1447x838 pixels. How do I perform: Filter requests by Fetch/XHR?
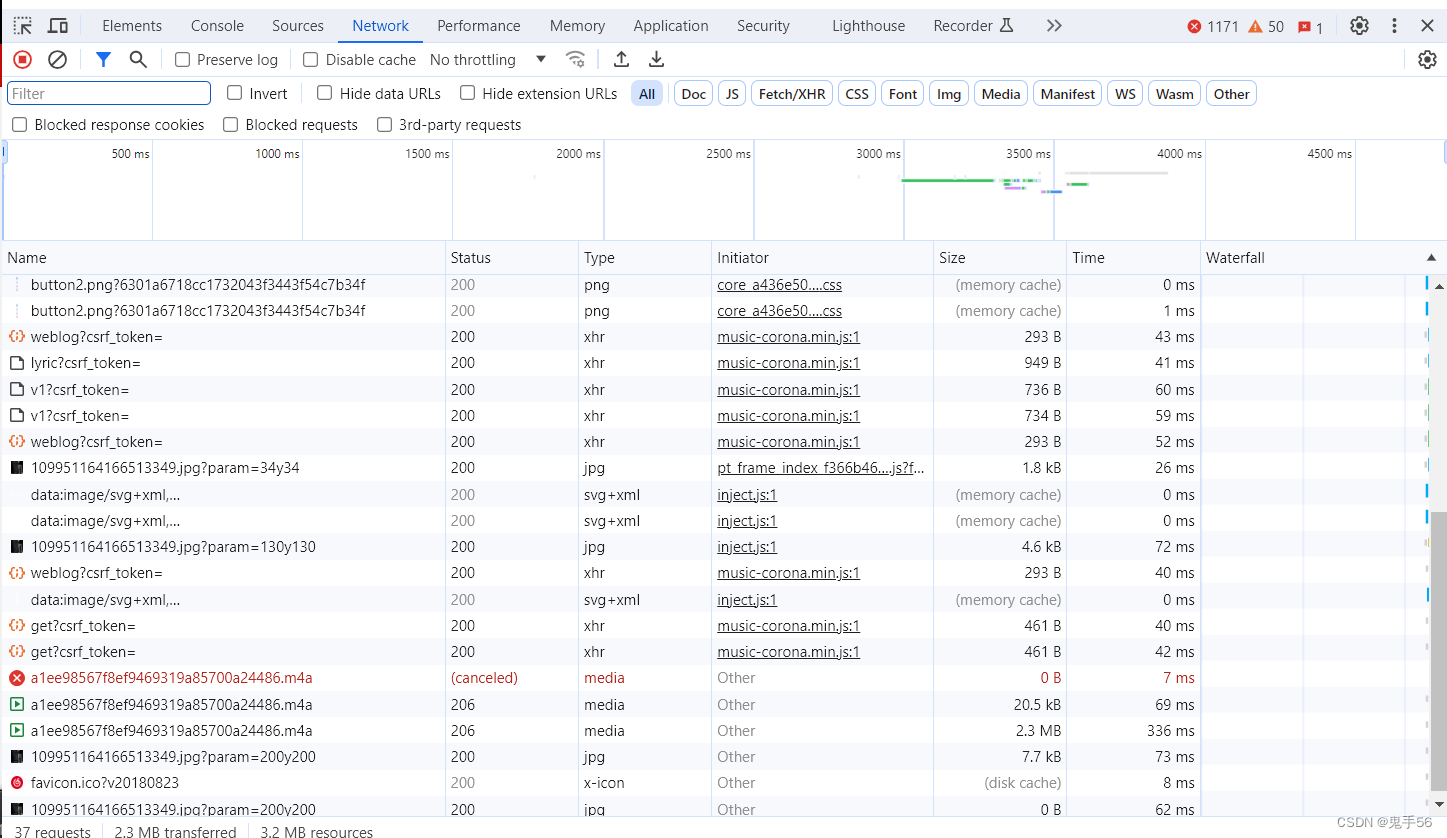[x=792, y=94]
